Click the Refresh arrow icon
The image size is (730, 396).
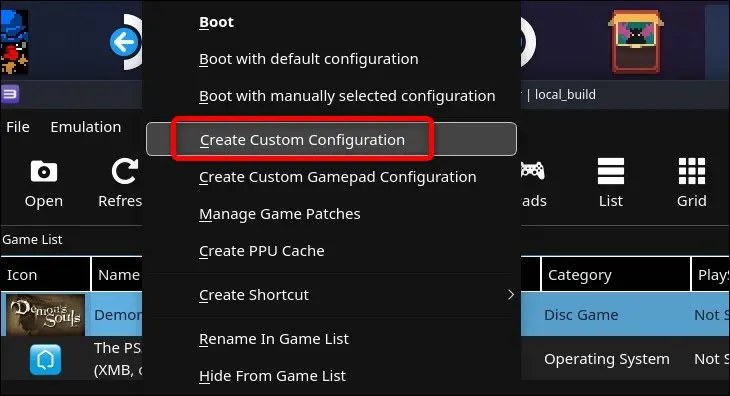pos(125,171)
